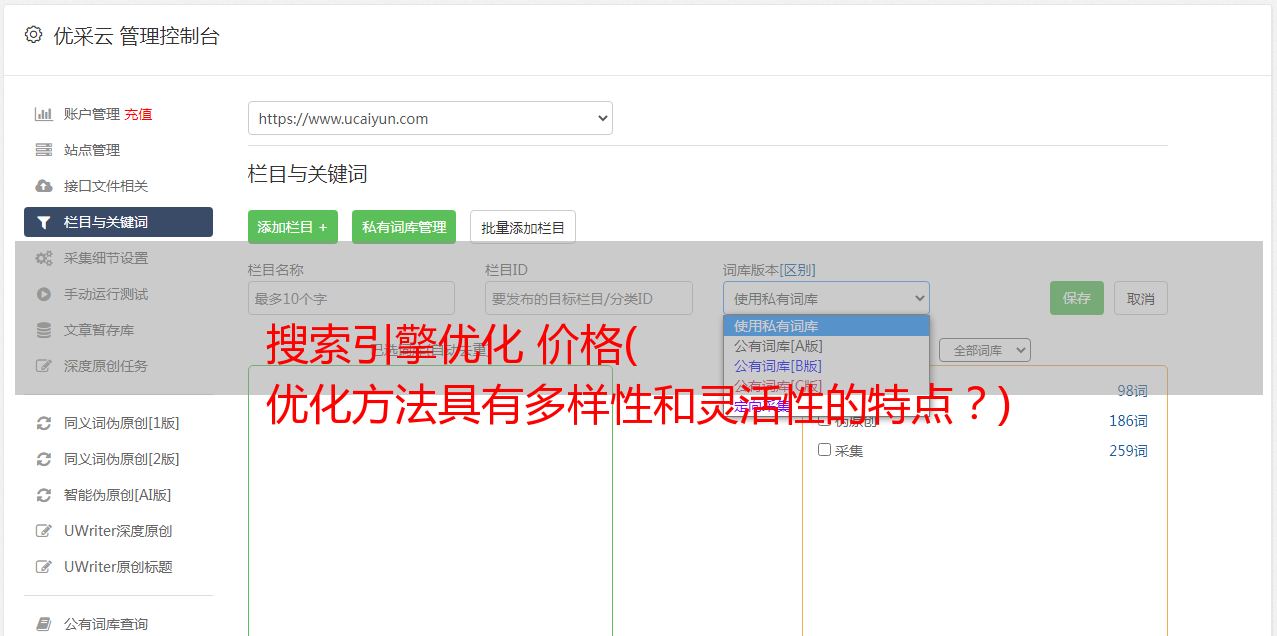Click the 栏目与关键词 page heading
Screen dimensions: 1277x636
click(308, 174)
